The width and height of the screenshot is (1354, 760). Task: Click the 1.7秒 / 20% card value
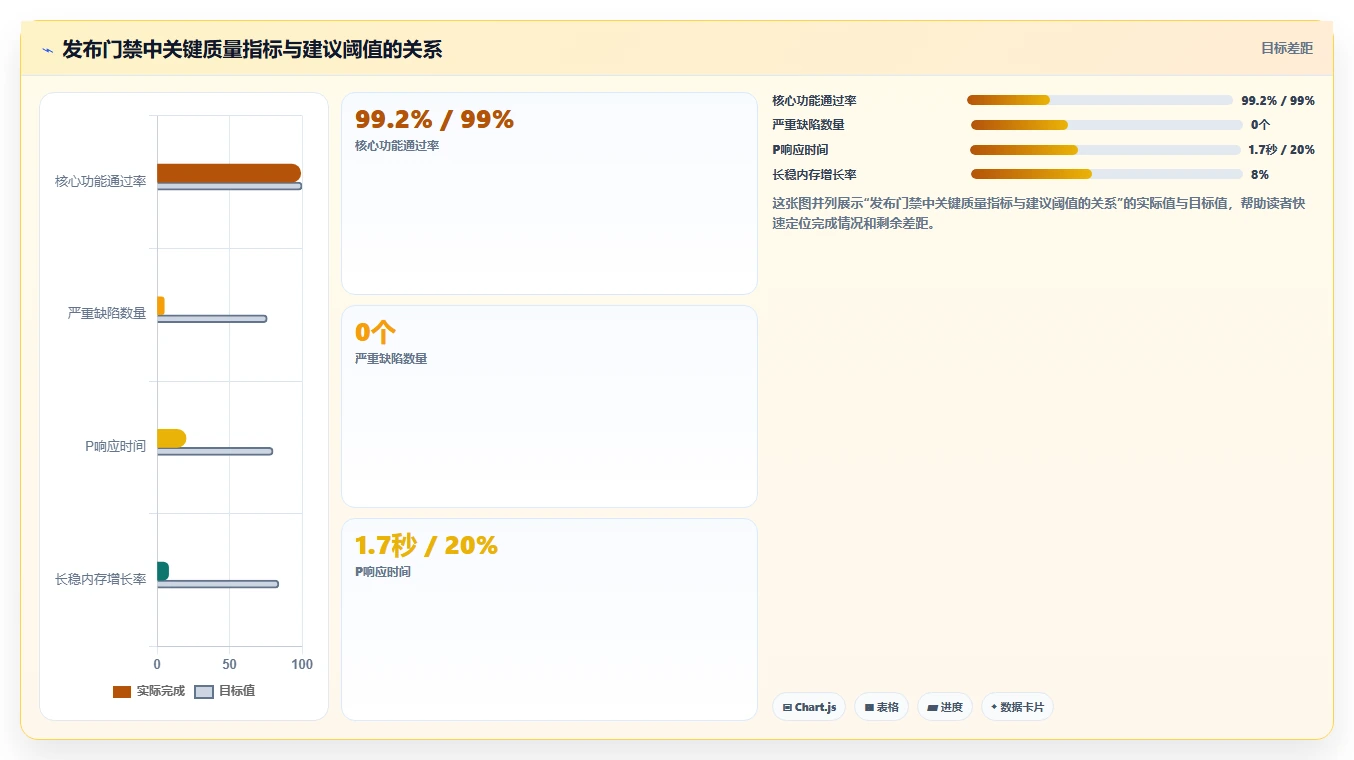click(426, 546)
